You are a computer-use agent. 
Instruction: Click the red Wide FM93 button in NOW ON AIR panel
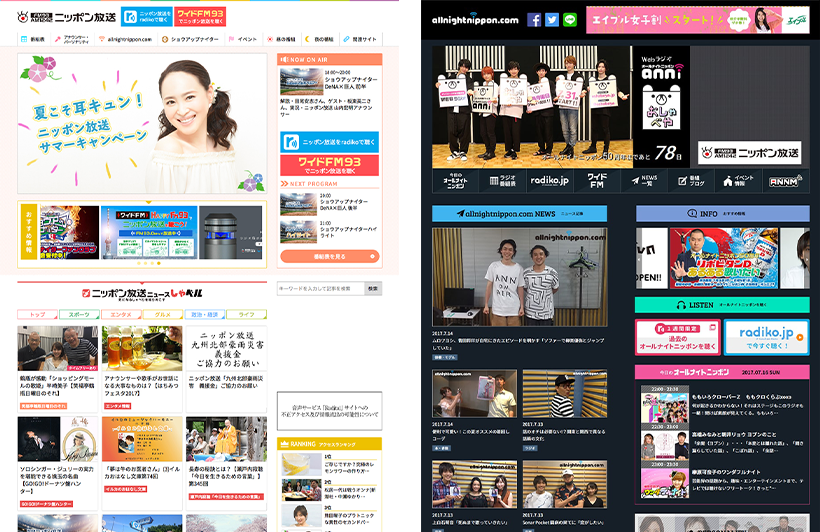click(x=329, y=165)
